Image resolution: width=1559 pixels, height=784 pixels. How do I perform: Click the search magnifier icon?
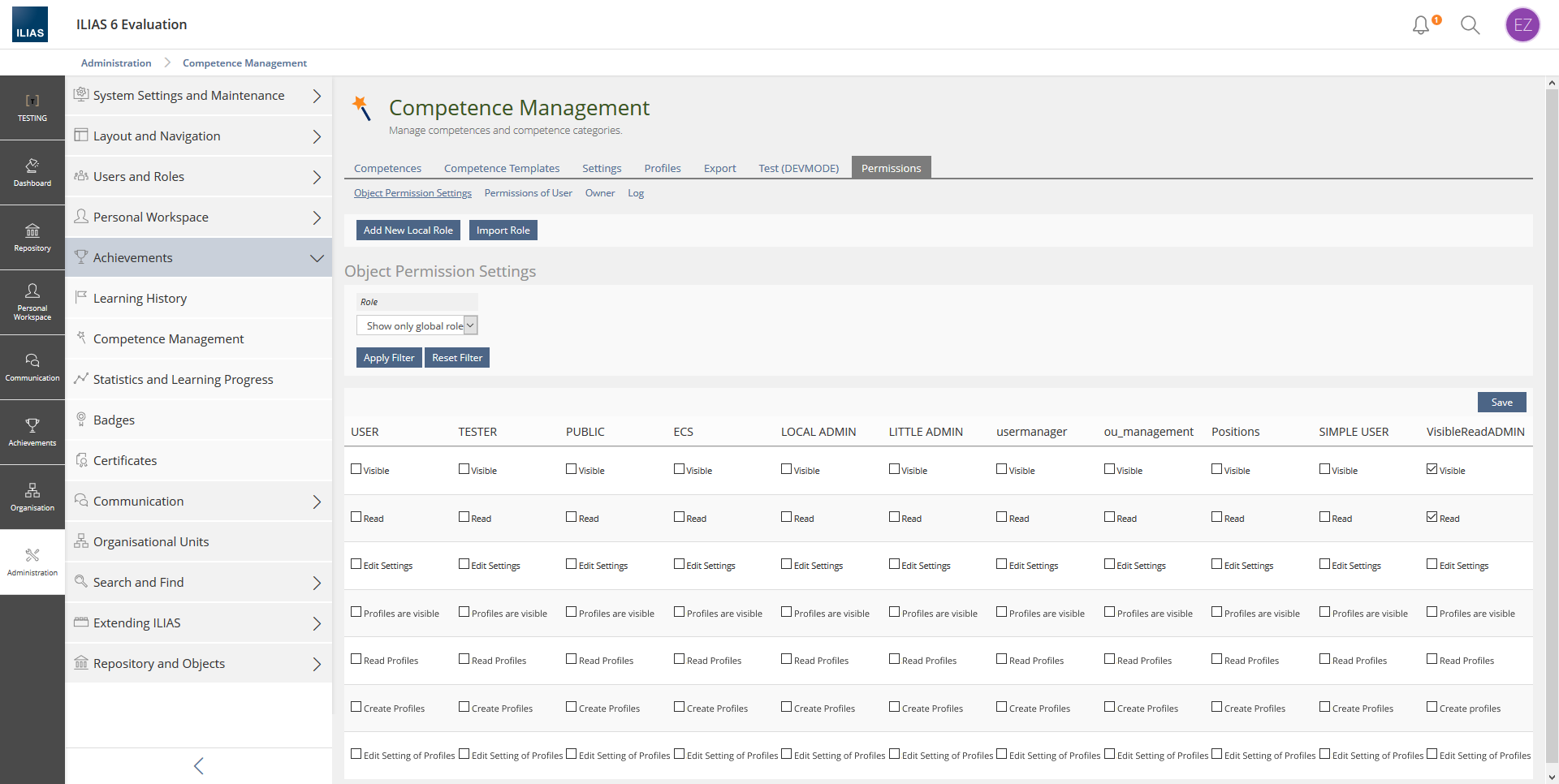click(x=1470, y=25)
